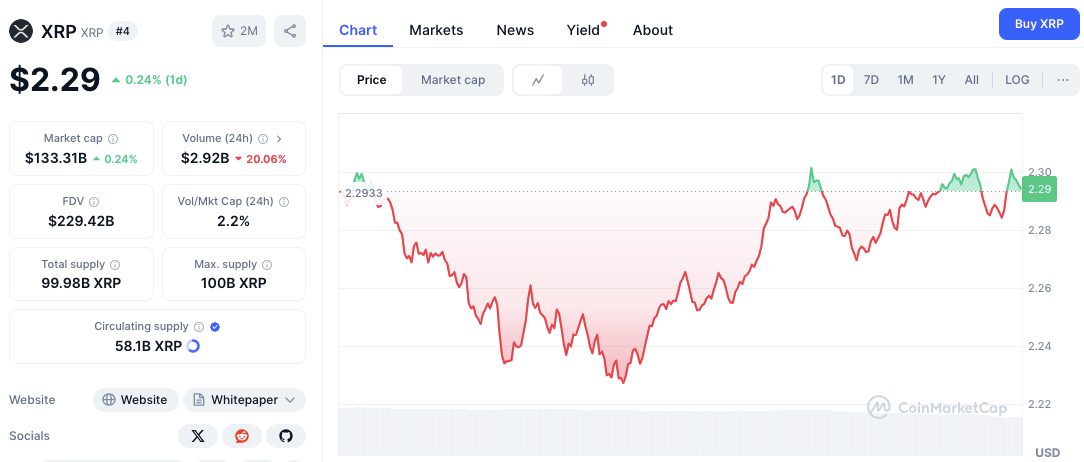Click the verified badge beside Circulating supply
Viewport: 1084px width, 462px height.
point(215,327)
